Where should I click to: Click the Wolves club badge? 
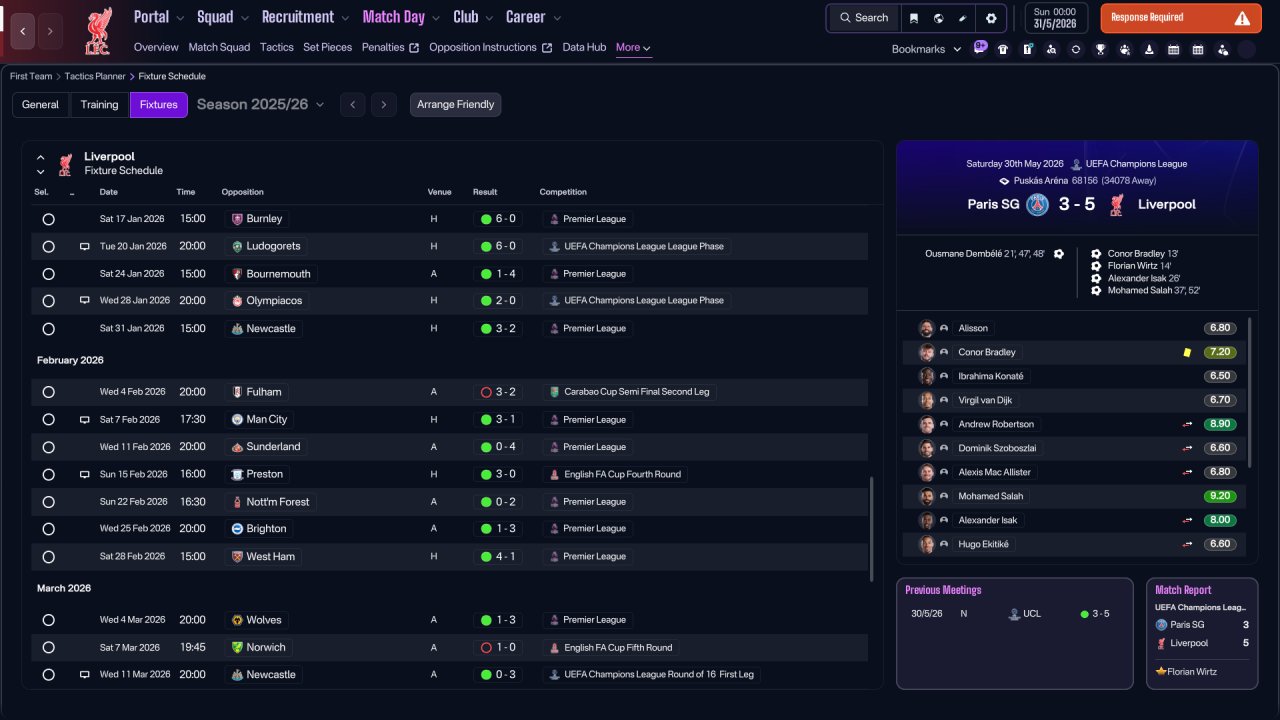click(x=238, y=620)
